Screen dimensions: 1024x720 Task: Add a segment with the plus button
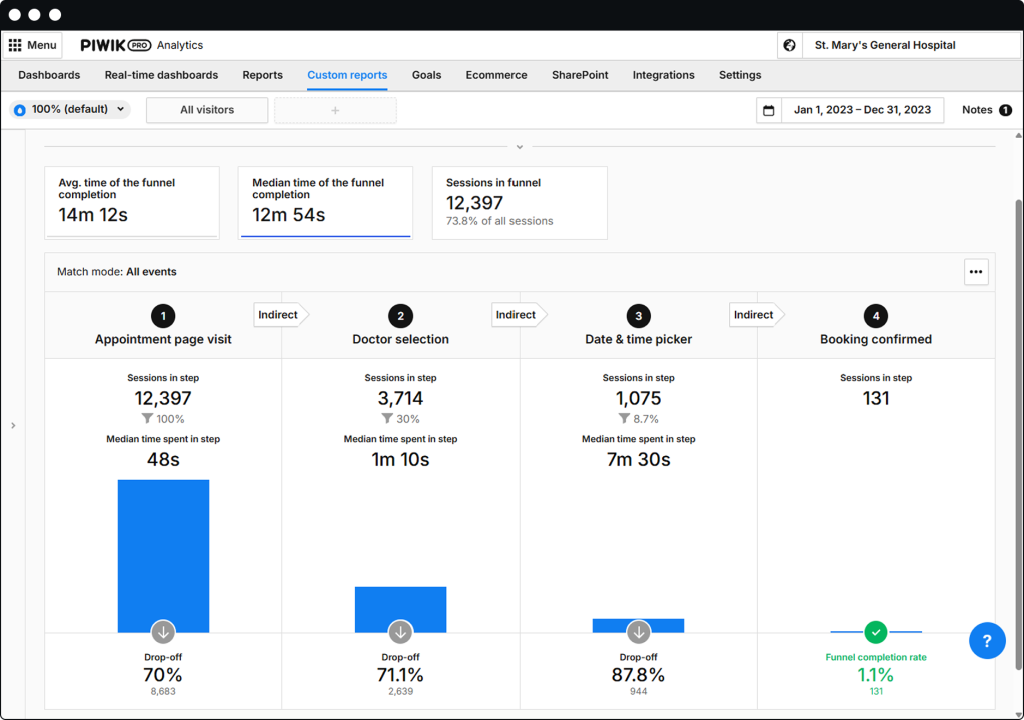click(x=335, y=110)
